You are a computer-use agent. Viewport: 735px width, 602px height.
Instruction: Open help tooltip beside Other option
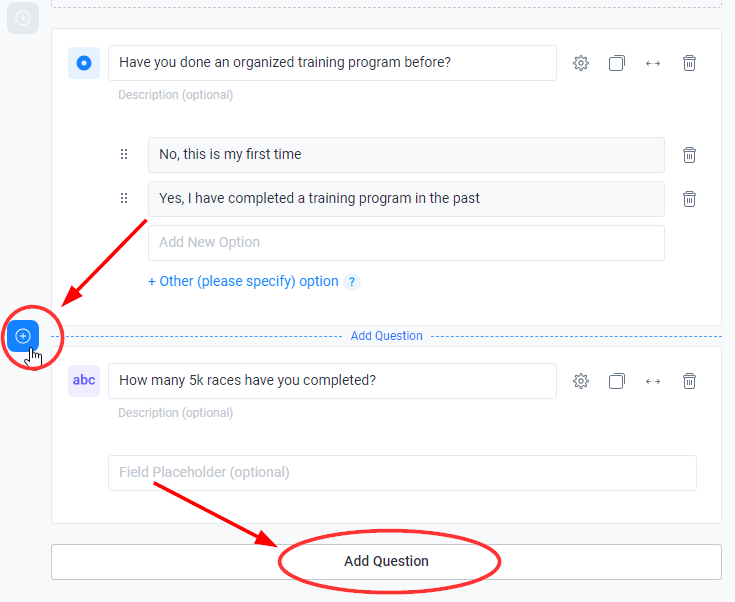[x=352, y=282]
